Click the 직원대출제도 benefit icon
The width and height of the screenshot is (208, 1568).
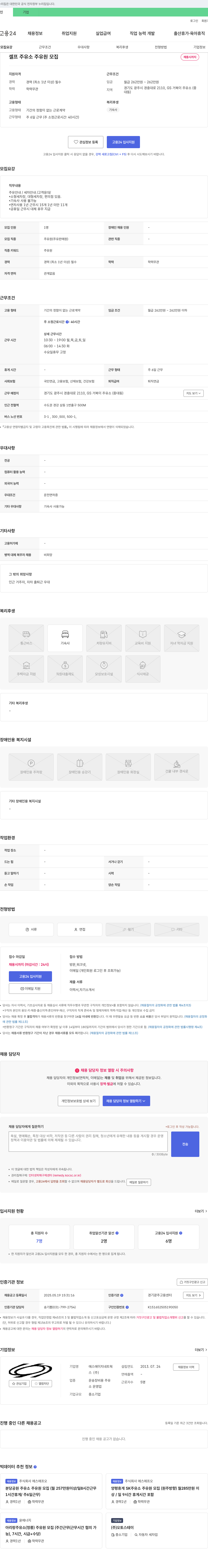pos(65,669)
